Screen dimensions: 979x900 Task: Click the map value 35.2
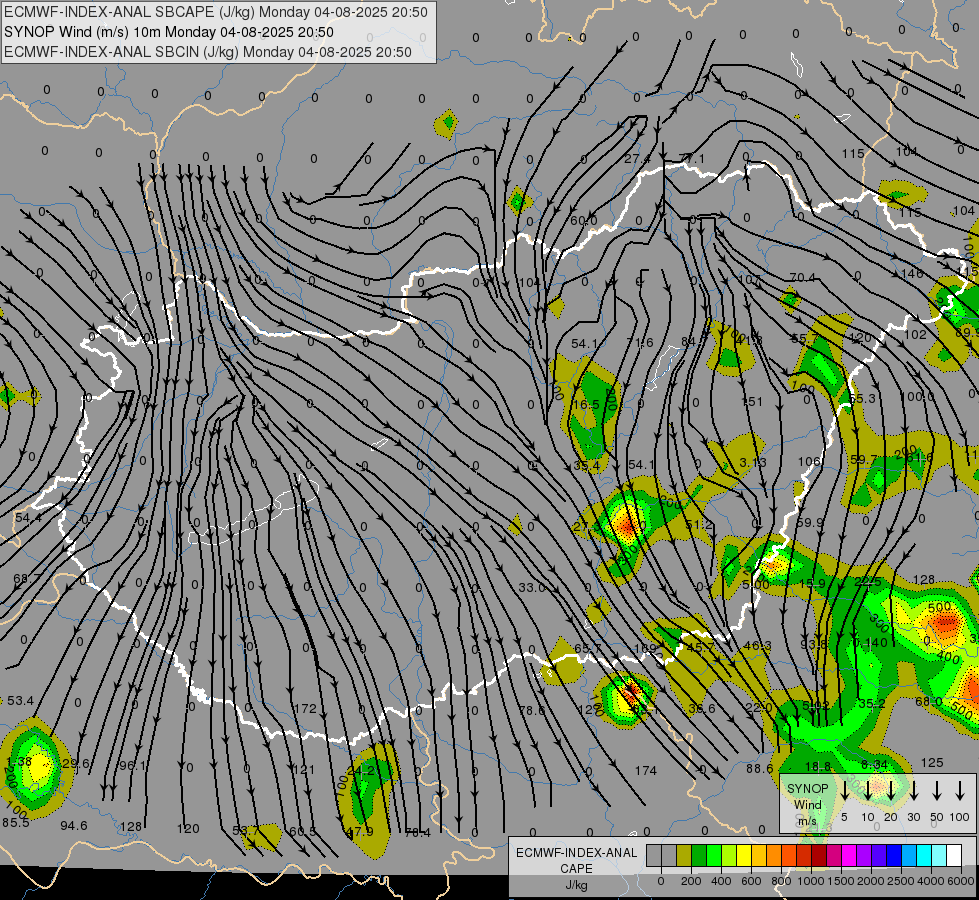tap(872, 703)
